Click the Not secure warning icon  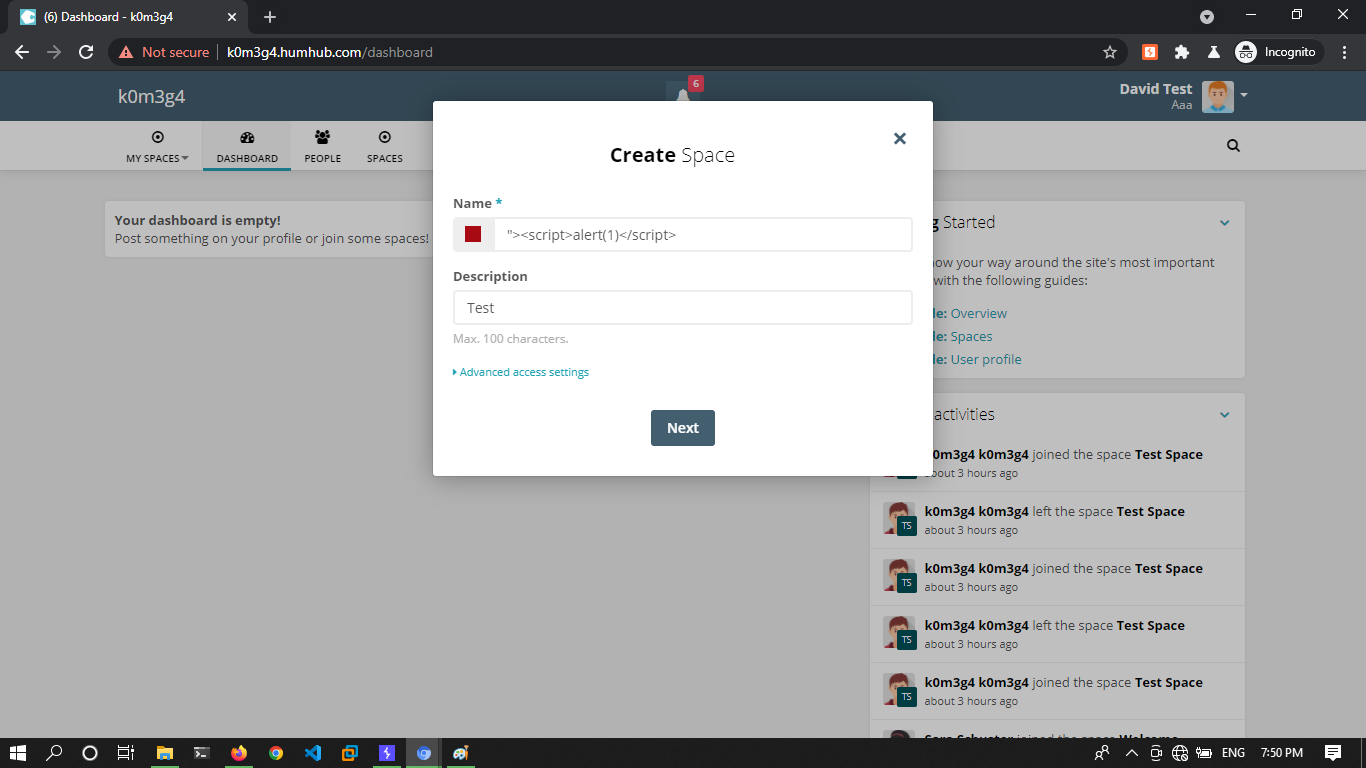pyautogui.click(x=126, y=52)
